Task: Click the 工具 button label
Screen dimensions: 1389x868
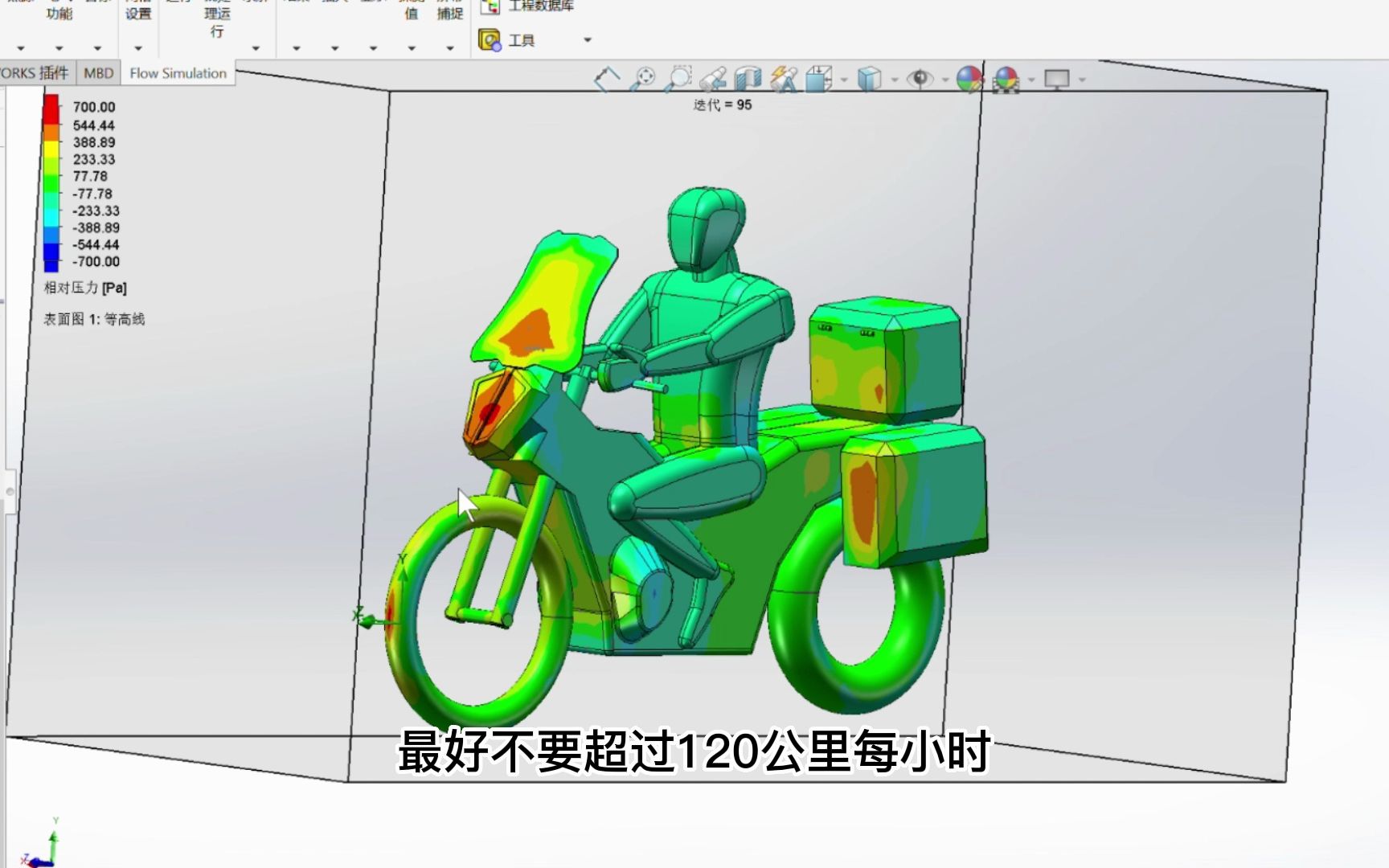Action: (522, 40)
